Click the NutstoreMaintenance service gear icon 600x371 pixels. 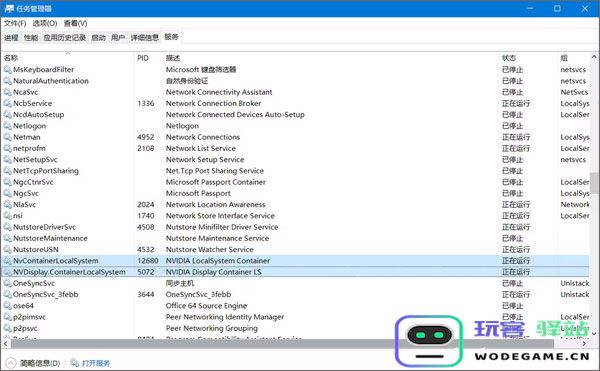click(x=7, y=238)
